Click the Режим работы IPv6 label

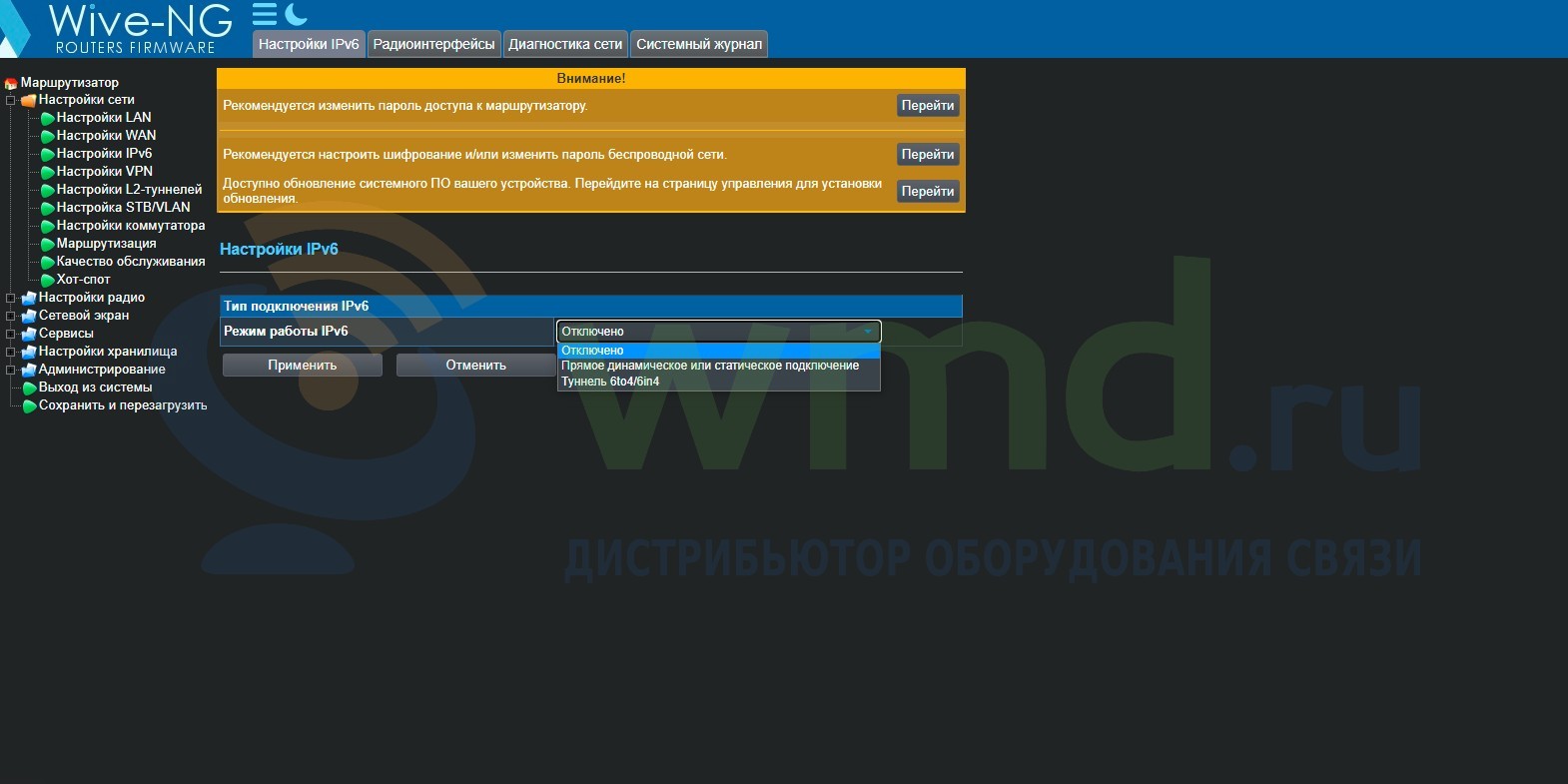(286, 332)
